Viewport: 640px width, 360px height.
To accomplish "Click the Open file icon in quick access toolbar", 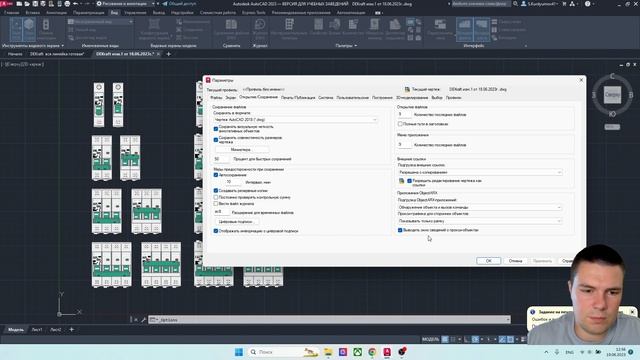I will (27, 4).
